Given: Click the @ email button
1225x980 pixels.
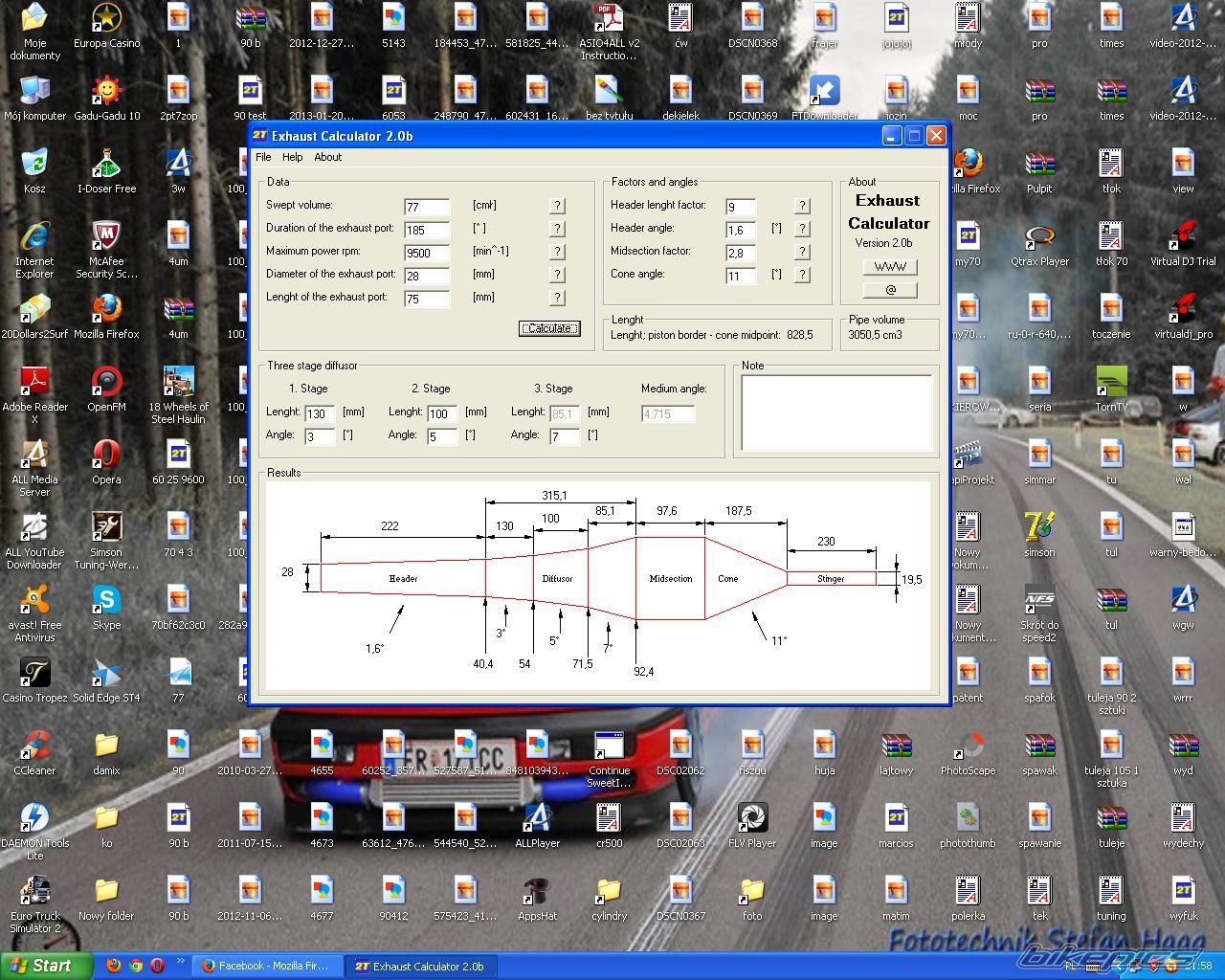Looking at the screenshot, I should (x=889, y=290).
